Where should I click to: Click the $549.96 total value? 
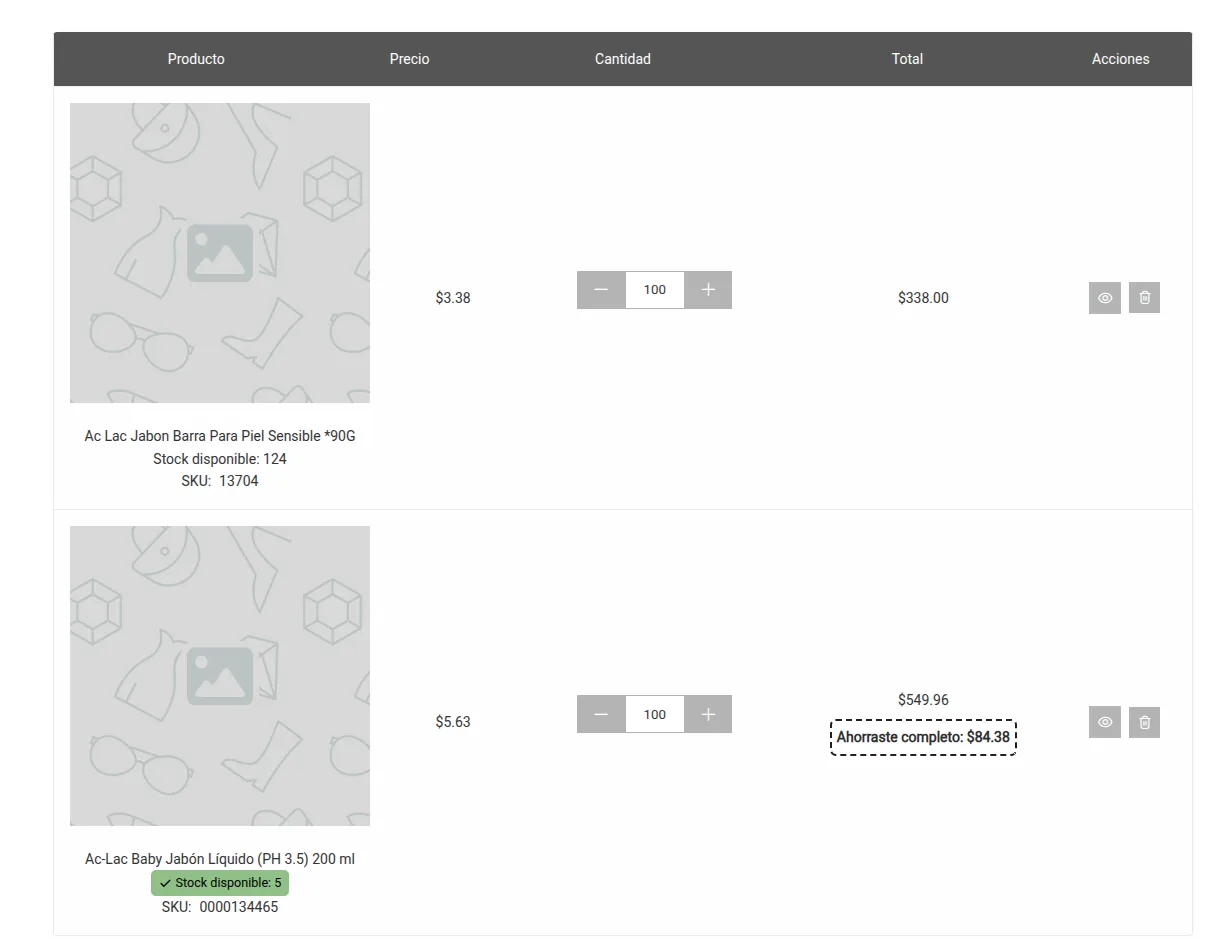click(x=923, y=700)
